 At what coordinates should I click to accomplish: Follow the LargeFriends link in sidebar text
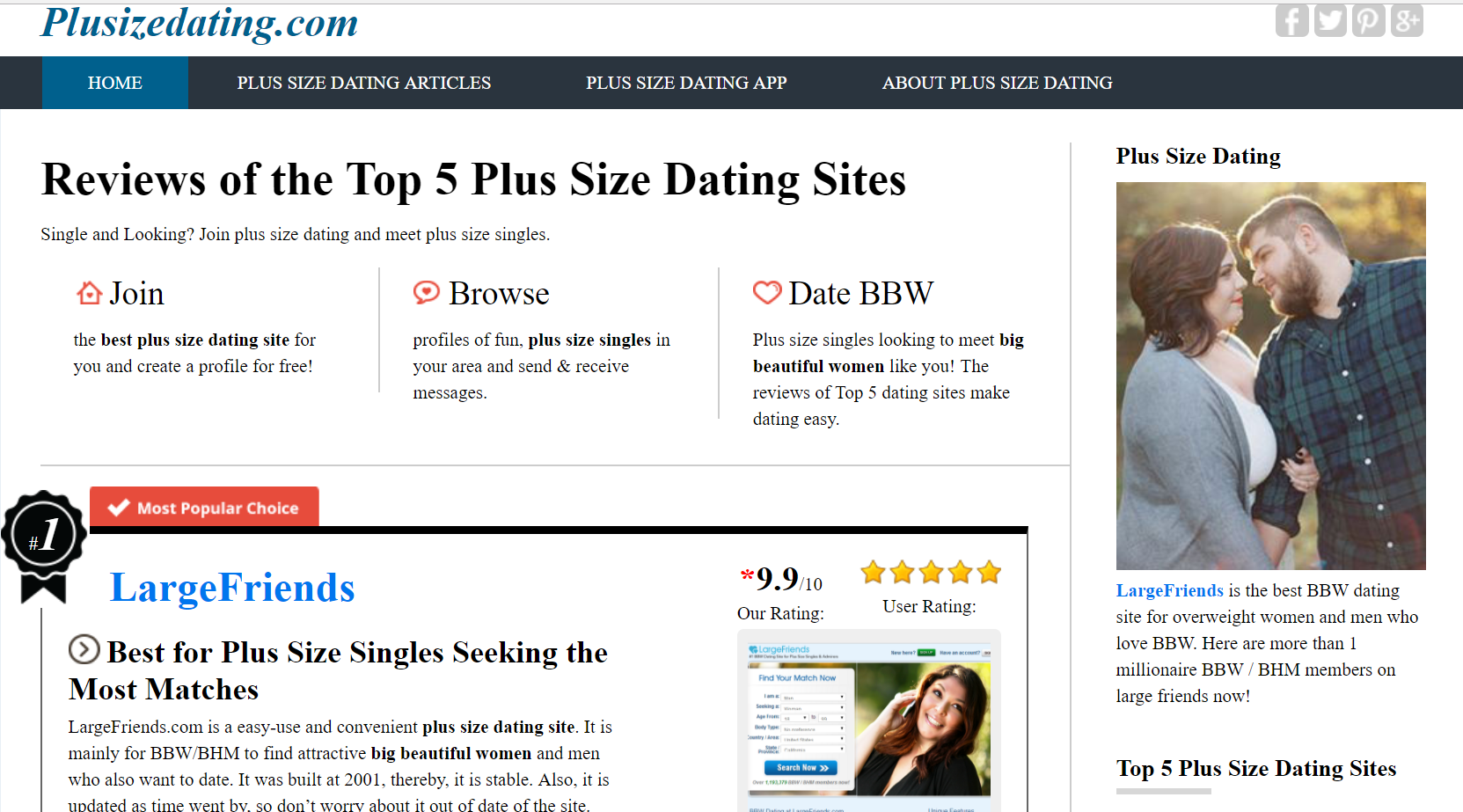pyautogui.click(x=1169, y=590)
